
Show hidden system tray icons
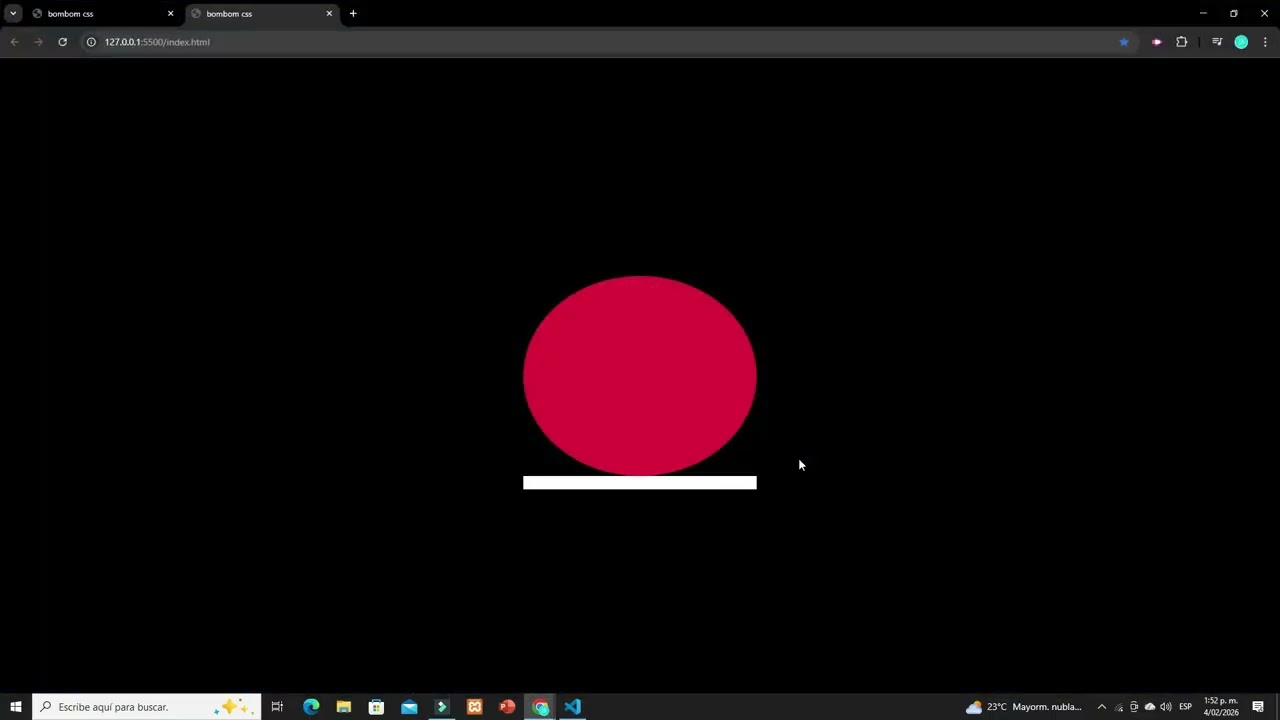pyautogui.click(x=1102, y=707)
